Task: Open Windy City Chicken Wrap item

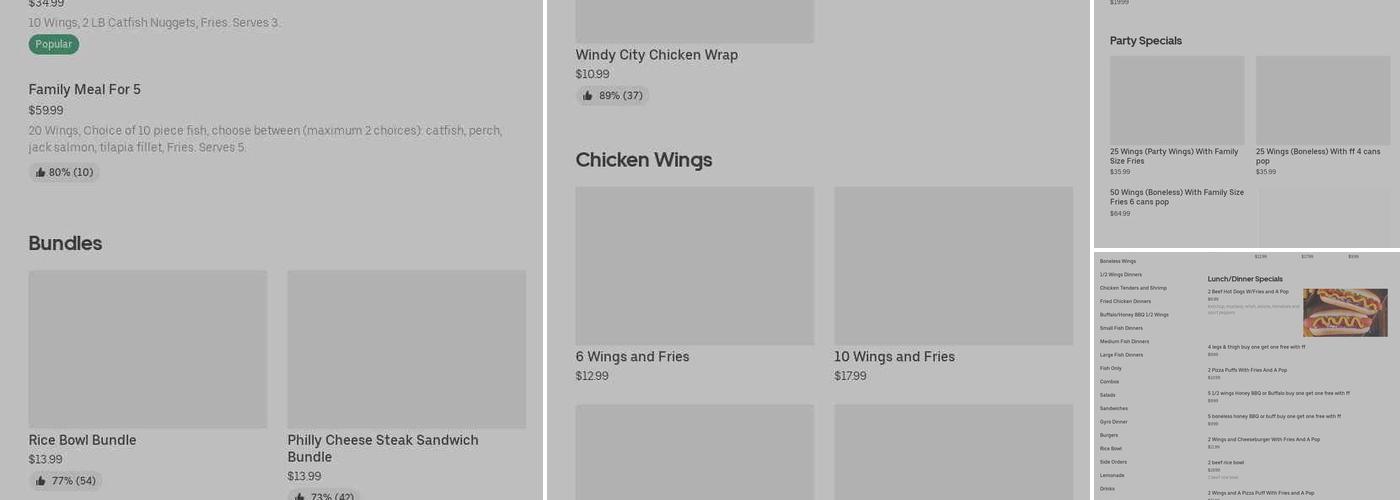Action: click(x=656, y=55)
